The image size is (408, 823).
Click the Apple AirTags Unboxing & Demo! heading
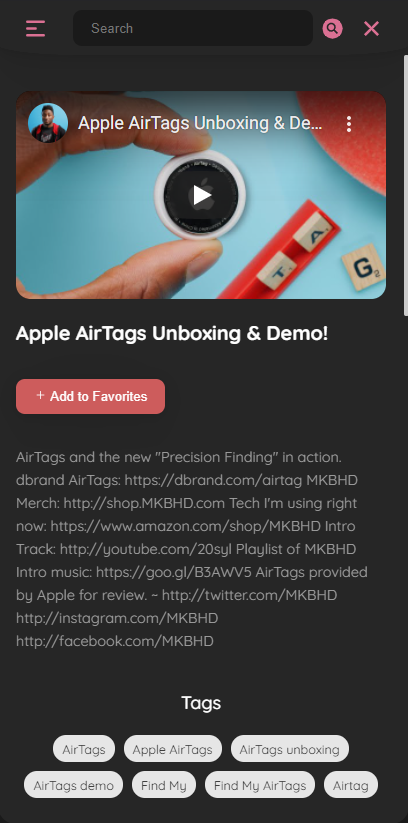(x=172, y=333)
